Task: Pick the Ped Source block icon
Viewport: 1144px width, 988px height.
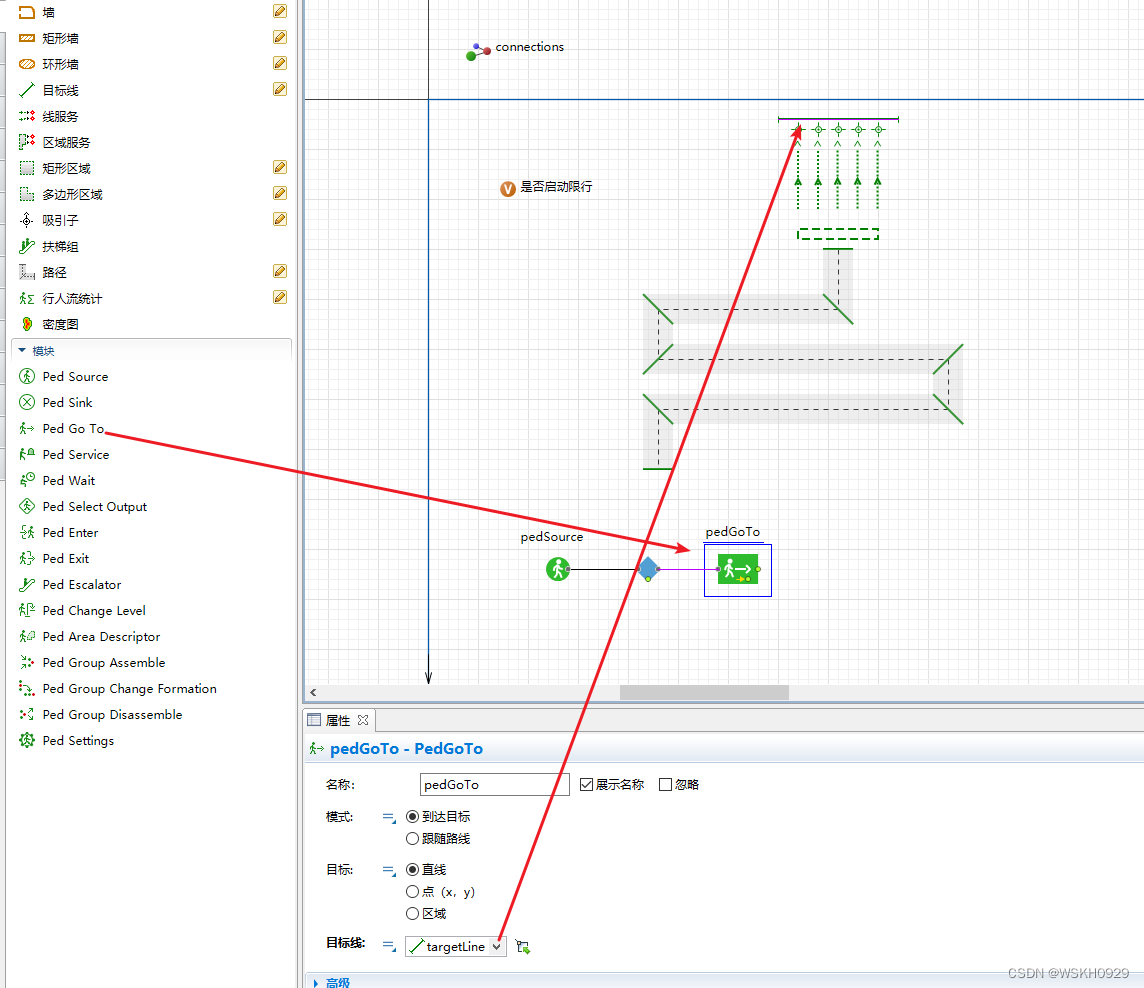Action: pos(27,377)
